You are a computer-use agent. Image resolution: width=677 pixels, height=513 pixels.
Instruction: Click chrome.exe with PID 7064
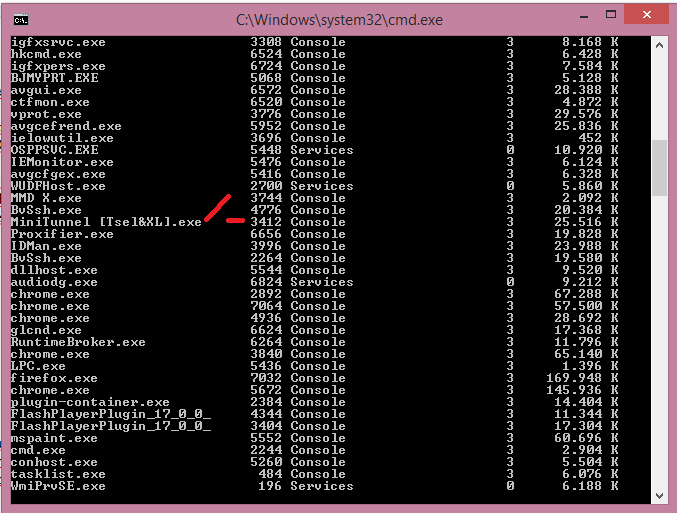pyautogui.click(x=50, y=306)
